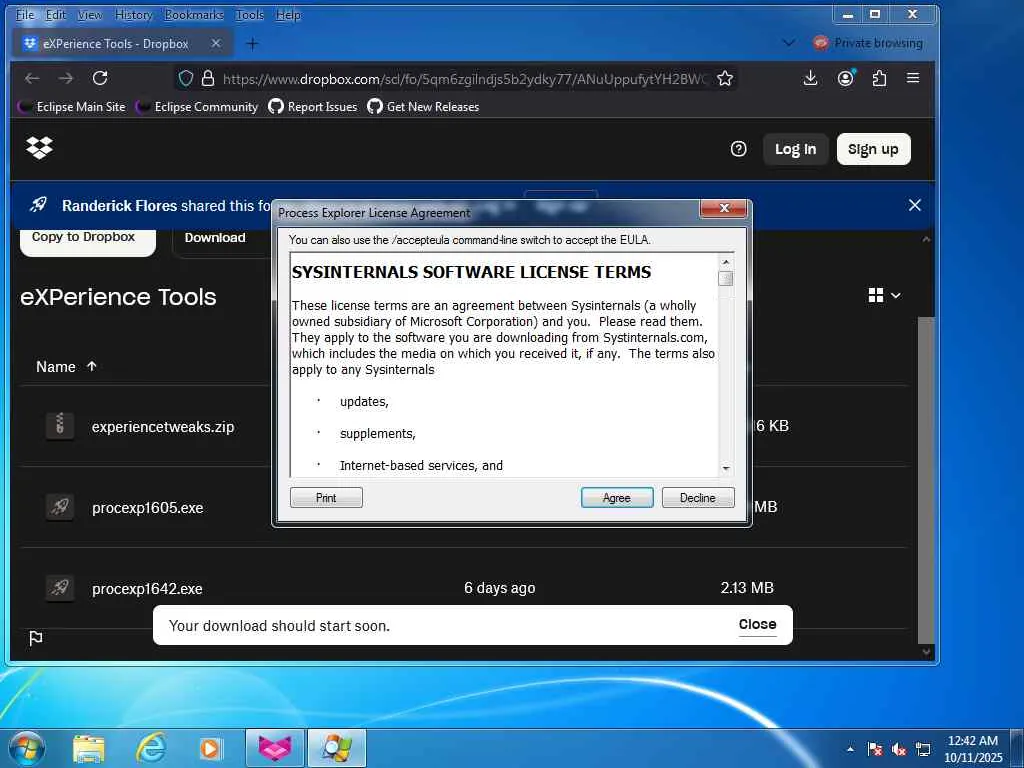Open Windows Explorer from taskbar
The width and height of the screenshot is (1024, 768).
click(x=89, y=748)
